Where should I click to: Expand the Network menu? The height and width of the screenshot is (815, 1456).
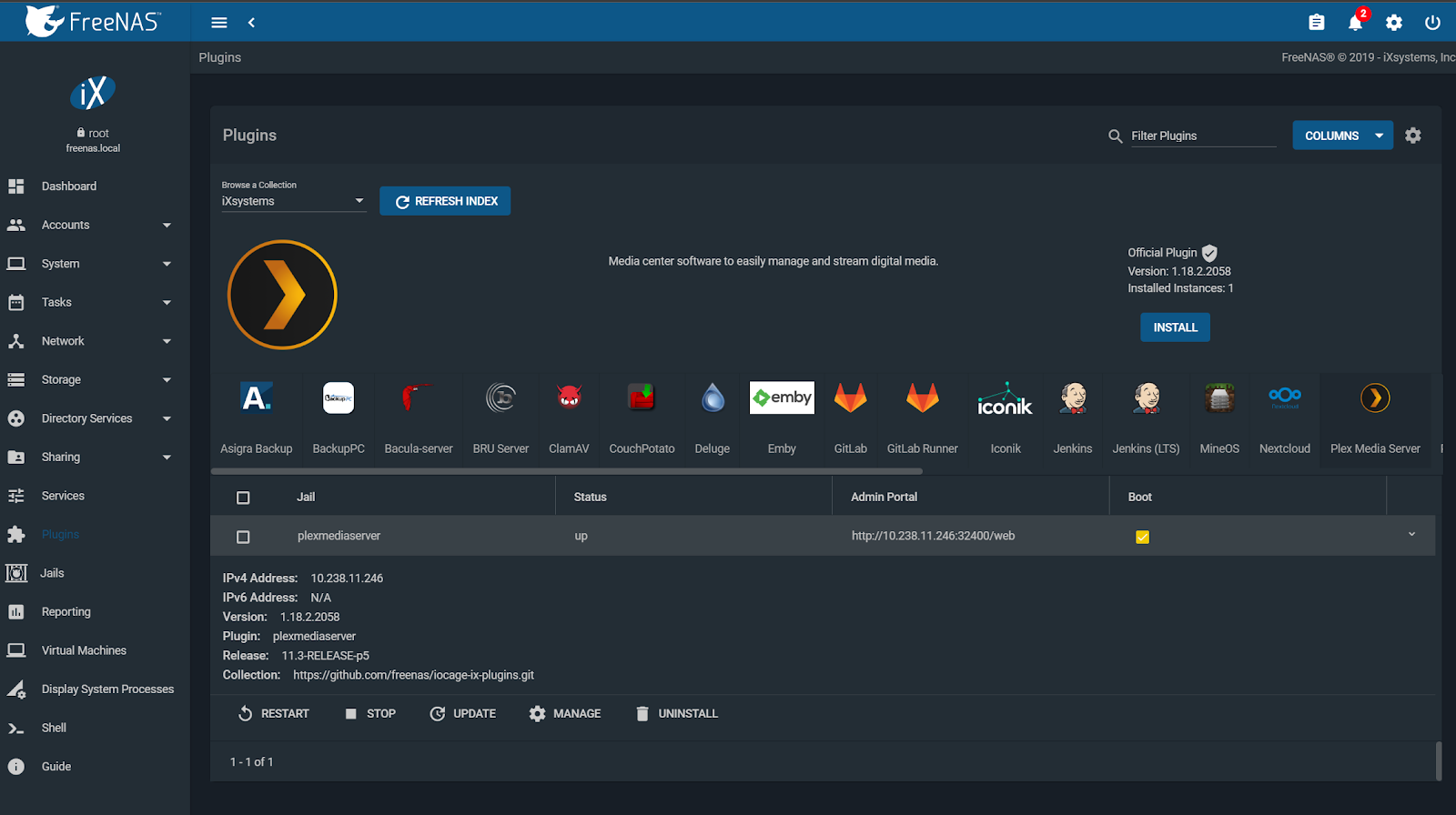pos(95,341)
